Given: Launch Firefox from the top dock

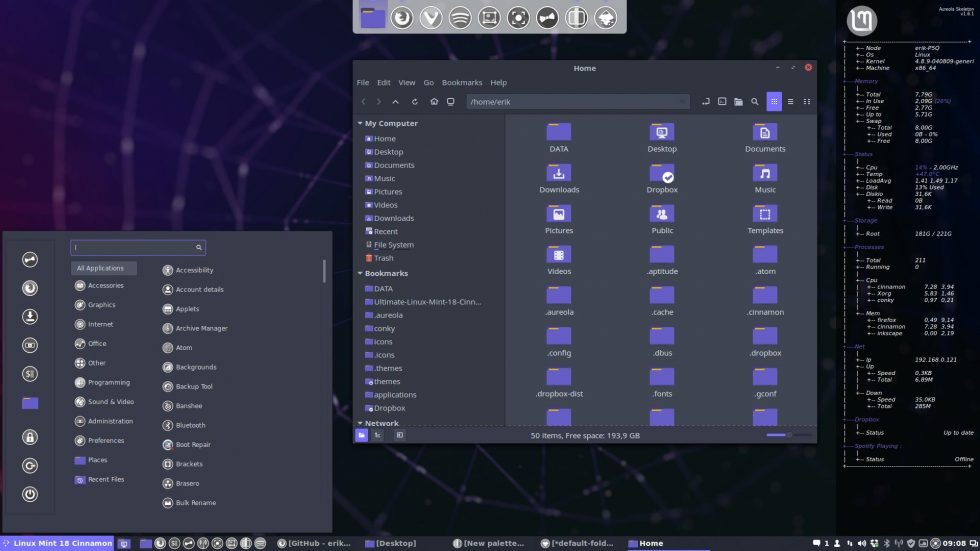Looking at the screenshot, I should (x=402, y=17).
